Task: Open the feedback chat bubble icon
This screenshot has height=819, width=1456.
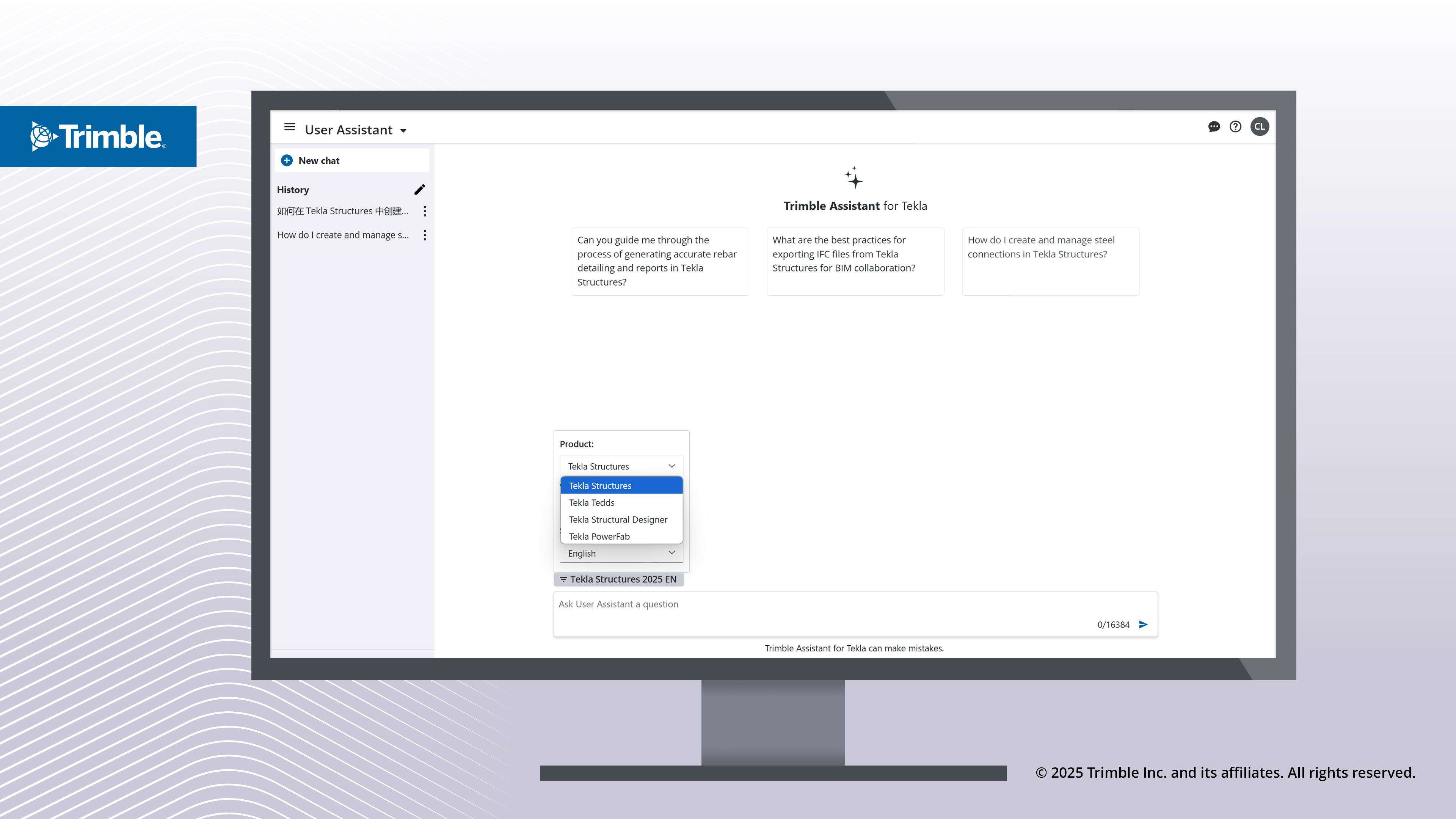Action: (1213, 127)
